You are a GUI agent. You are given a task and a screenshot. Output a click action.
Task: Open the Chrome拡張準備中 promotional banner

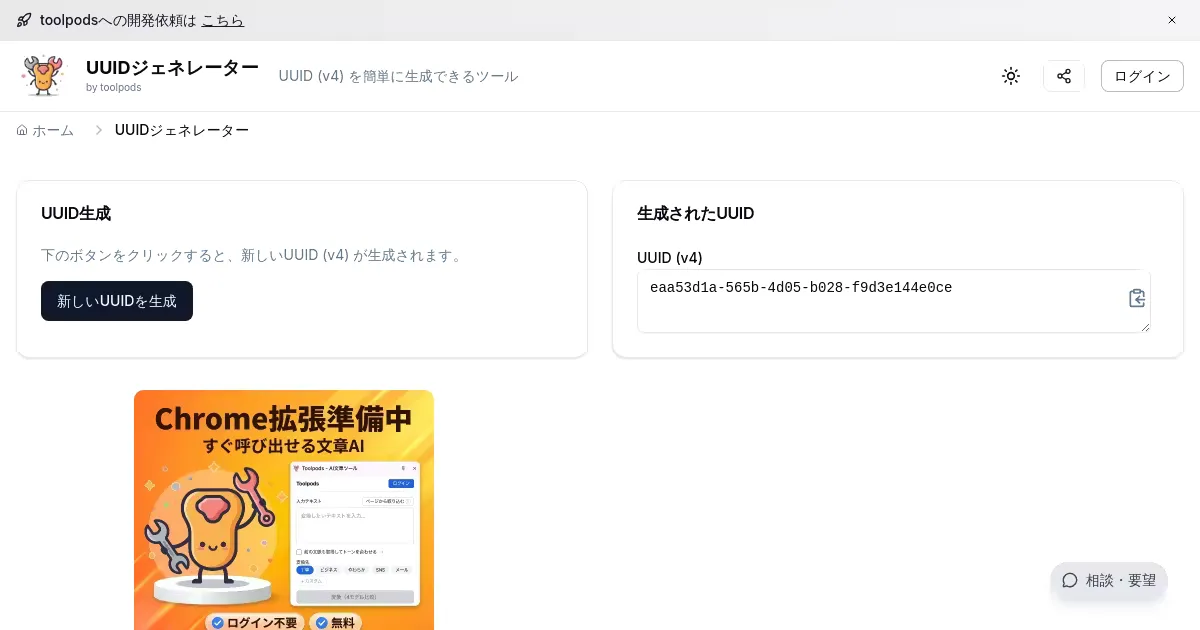coord(284,510)
